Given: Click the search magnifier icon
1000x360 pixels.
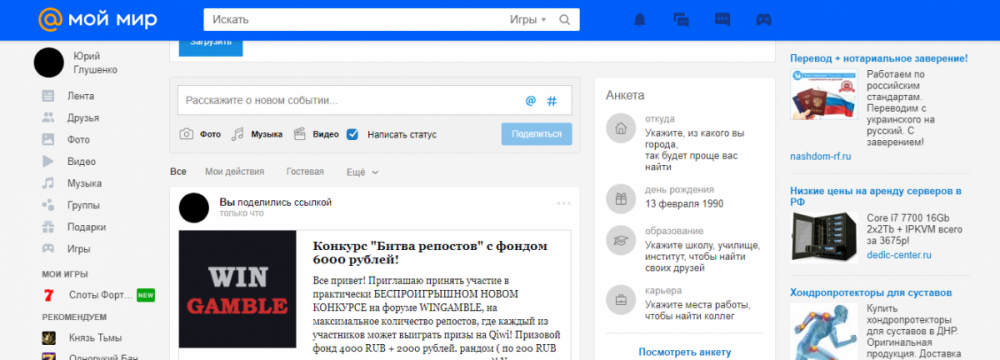Looking at the screenshot, I should point(564,20).
